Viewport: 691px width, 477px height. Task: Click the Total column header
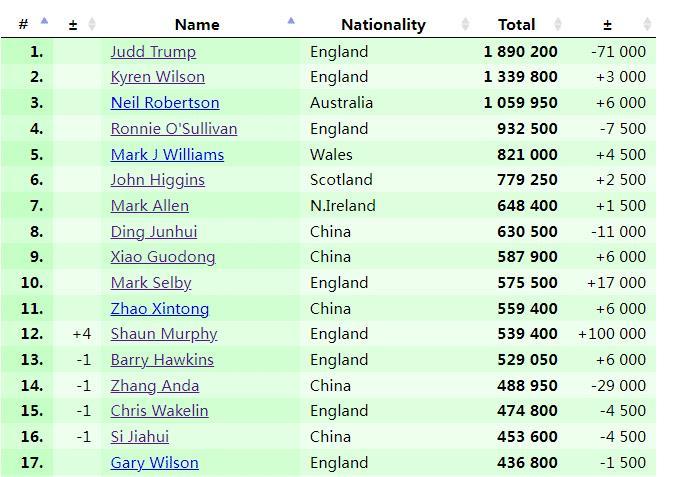(516, 25)
